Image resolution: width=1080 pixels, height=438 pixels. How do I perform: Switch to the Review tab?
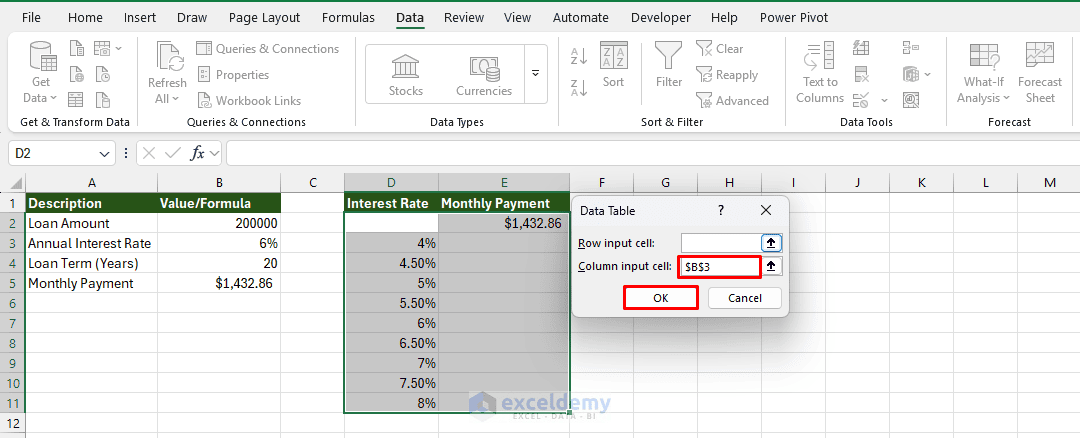click(464, 18)
